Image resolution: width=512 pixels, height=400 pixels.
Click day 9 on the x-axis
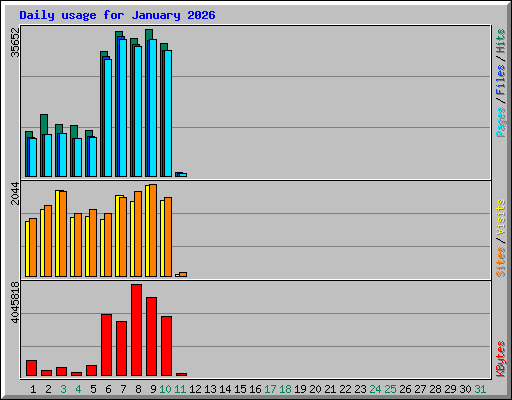click(153, 389)
